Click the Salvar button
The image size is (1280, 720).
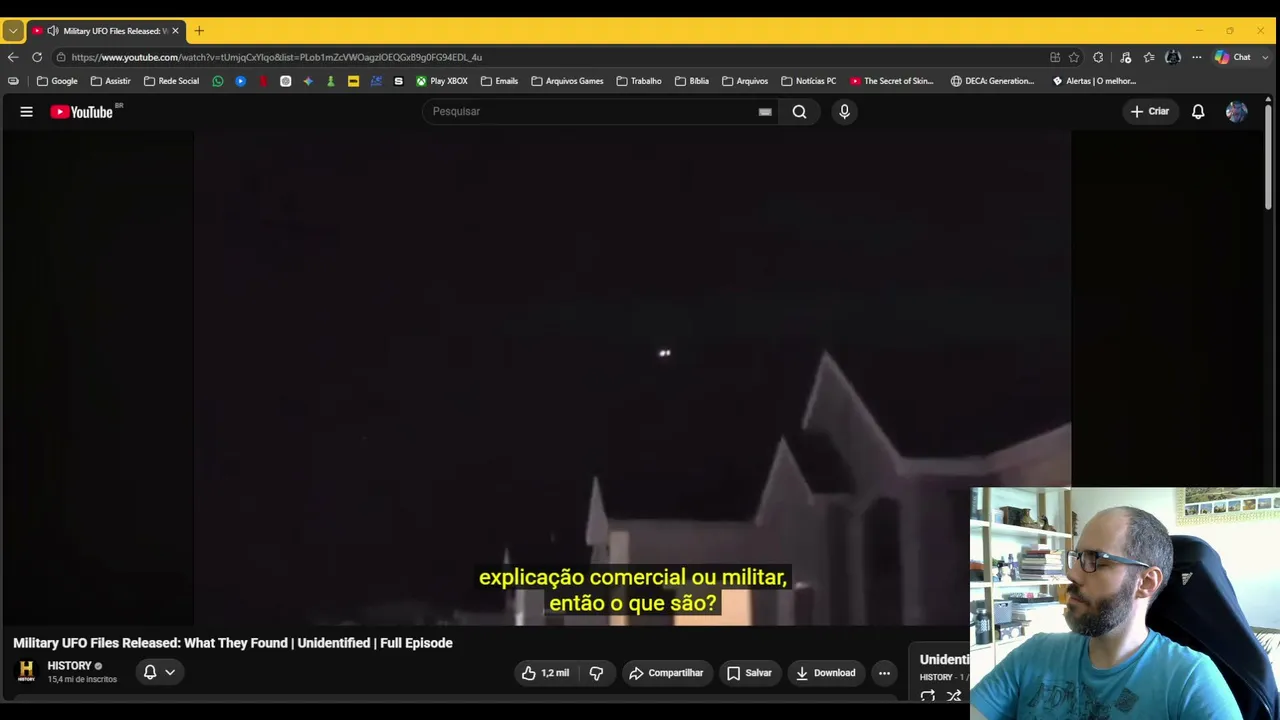click(x=749, y=673)
